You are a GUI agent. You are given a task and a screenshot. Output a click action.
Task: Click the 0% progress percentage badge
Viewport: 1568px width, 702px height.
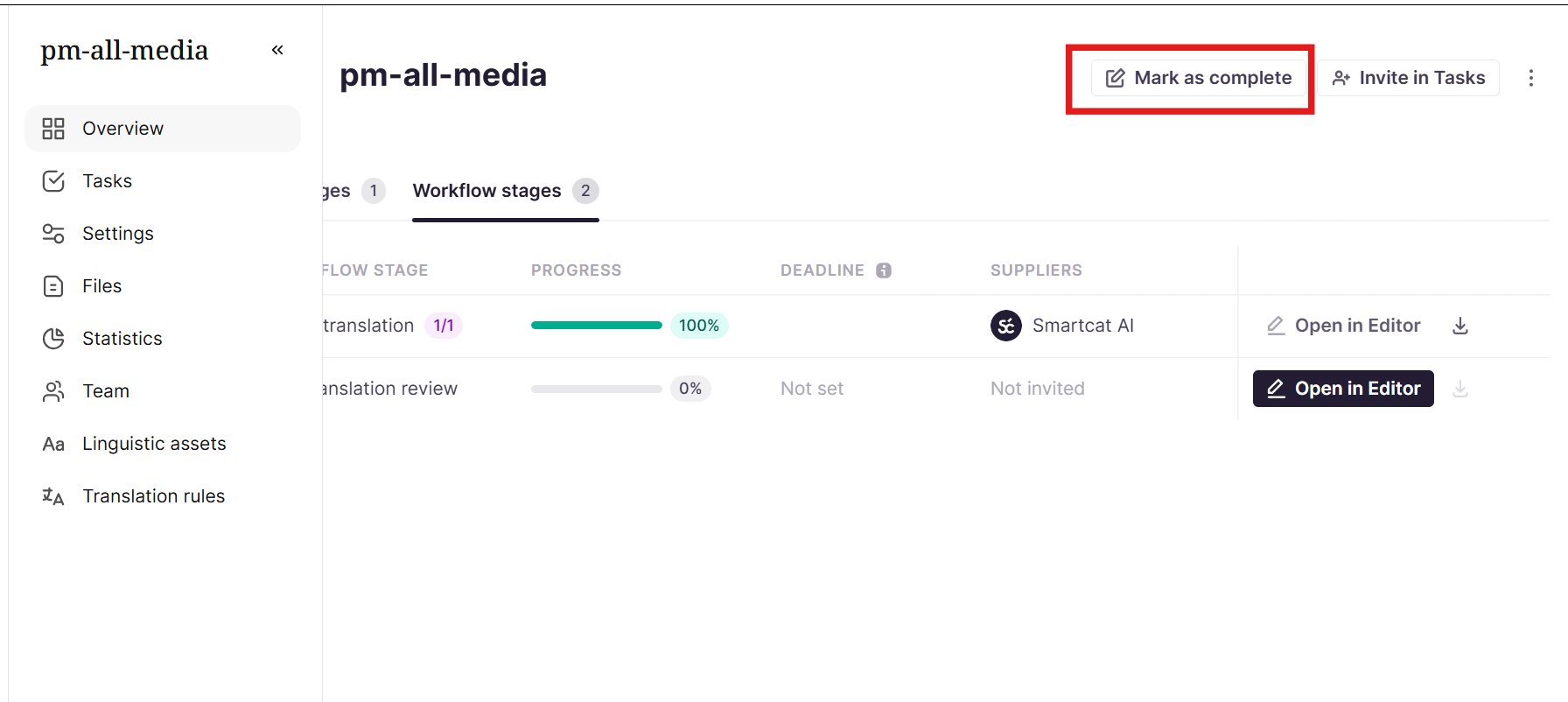690,389
